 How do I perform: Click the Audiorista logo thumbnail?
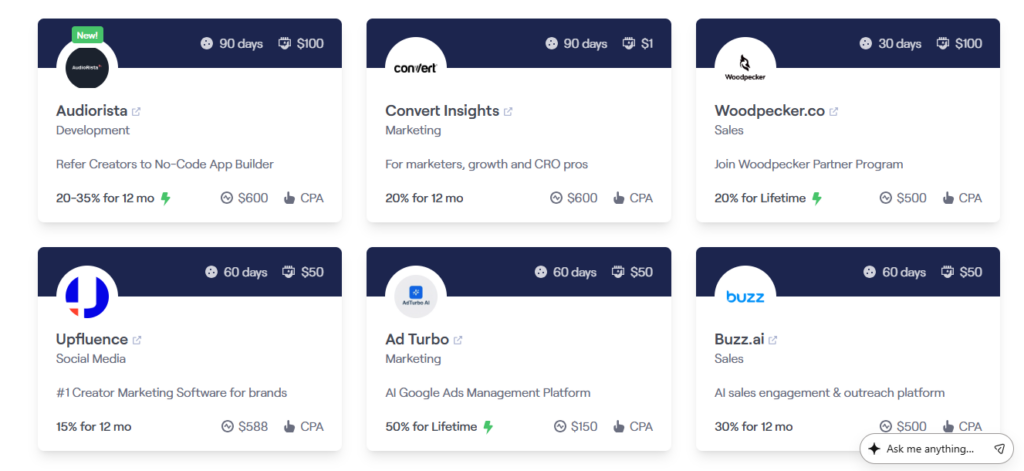click(x=87, y=68)
